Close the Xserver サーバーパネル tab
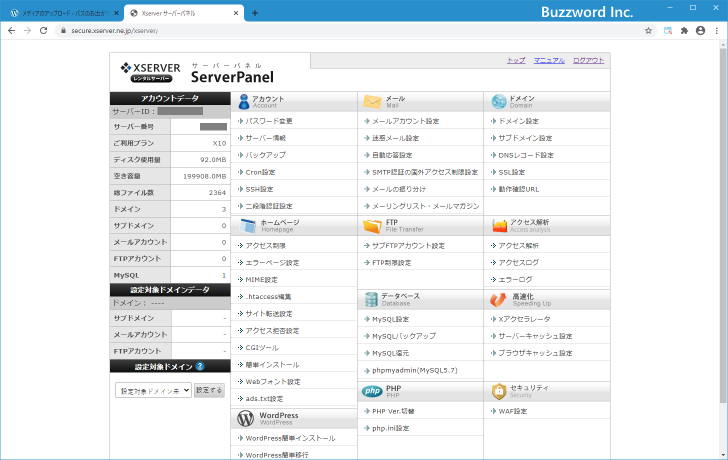The width and height of the screenshot is (728, 460). coord(236,13)
